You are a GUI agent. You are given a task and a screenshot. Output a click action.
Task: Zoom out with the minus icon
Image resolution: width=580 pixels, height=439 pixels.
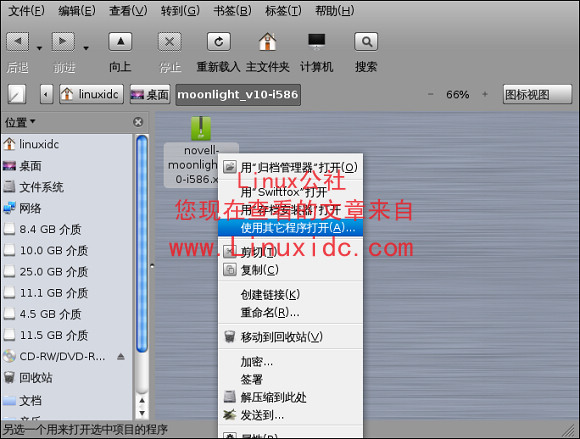(x=431, y=94)
